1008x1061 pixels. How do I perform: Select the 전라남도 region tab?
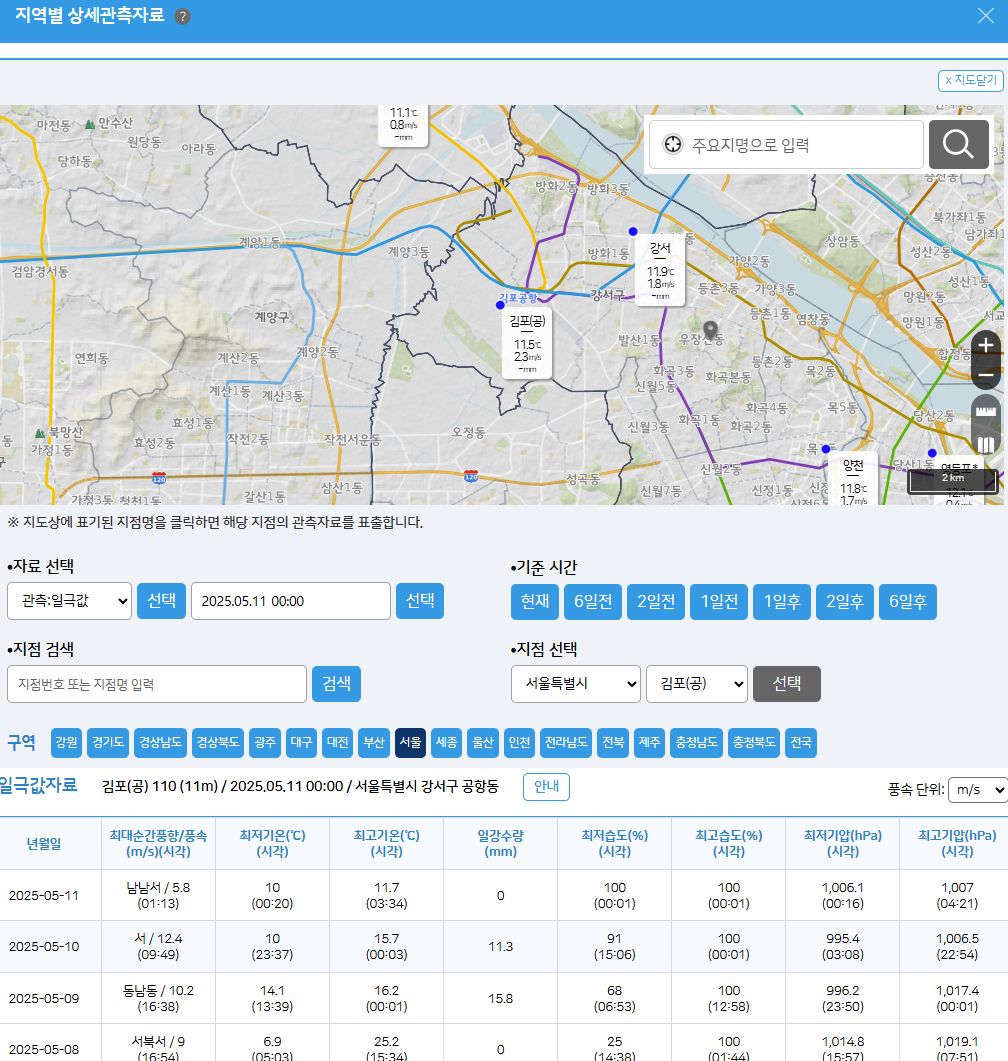pos(566,742)
